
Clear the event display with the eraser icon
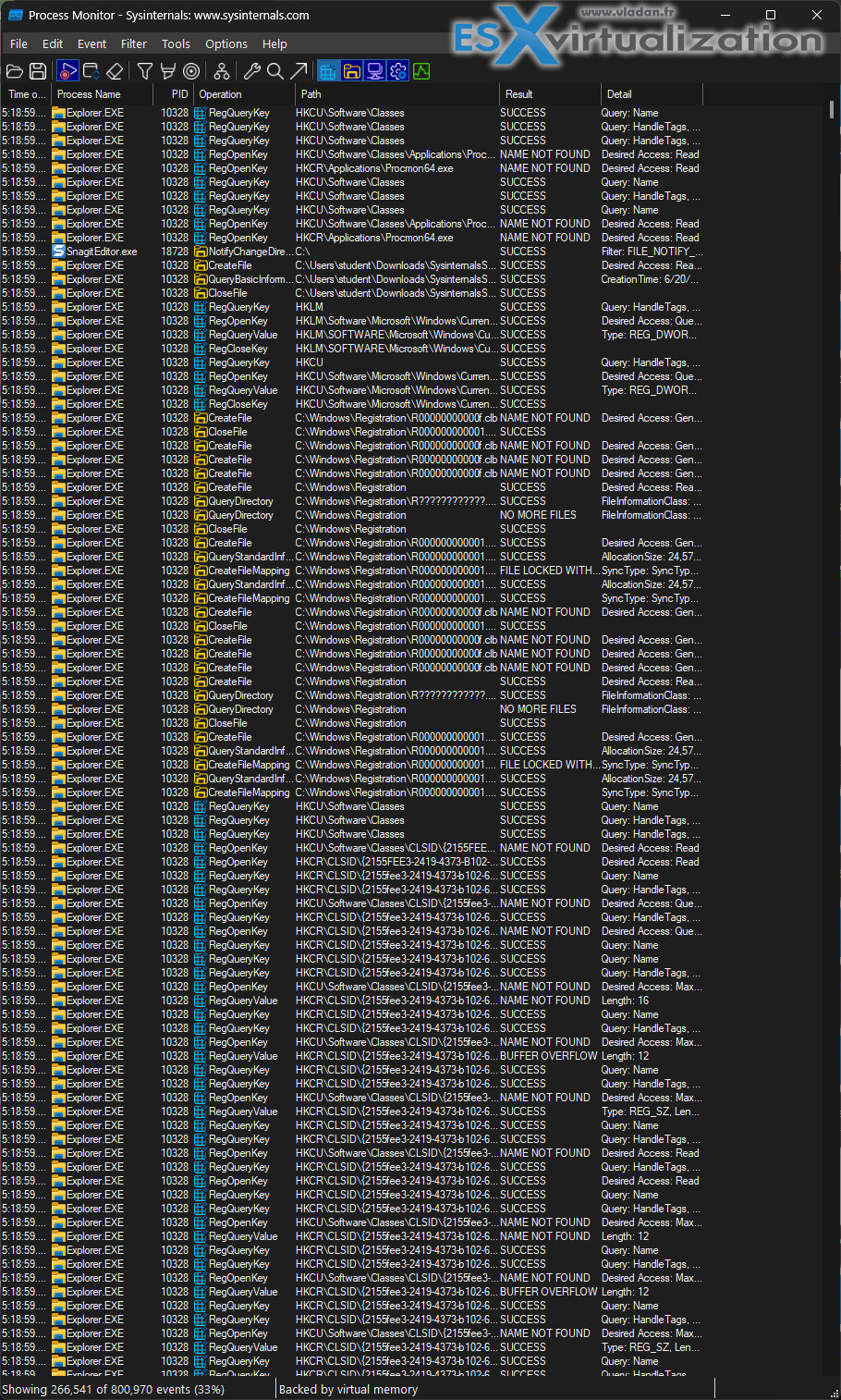[x=115, y=71]
